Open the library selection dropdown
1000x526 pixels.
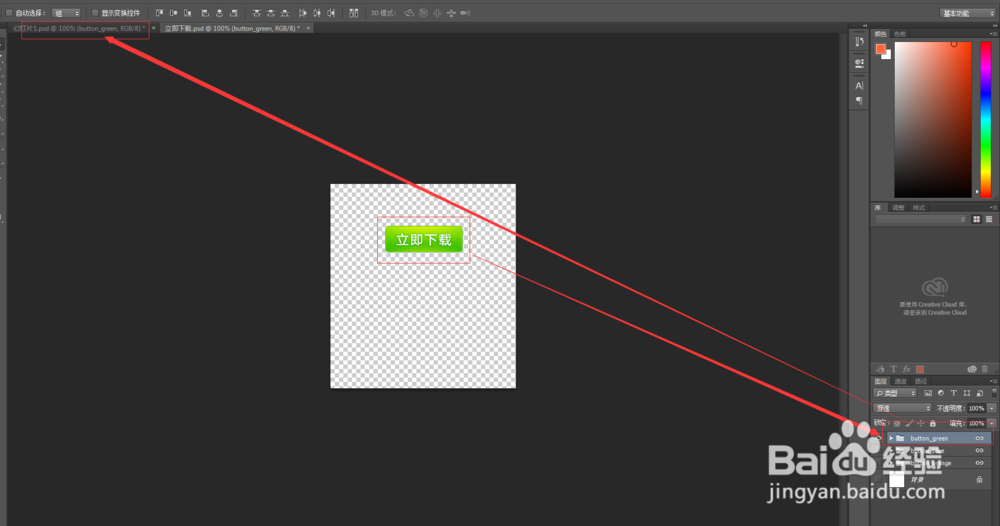pyautogui.click(x=921, y=219)
